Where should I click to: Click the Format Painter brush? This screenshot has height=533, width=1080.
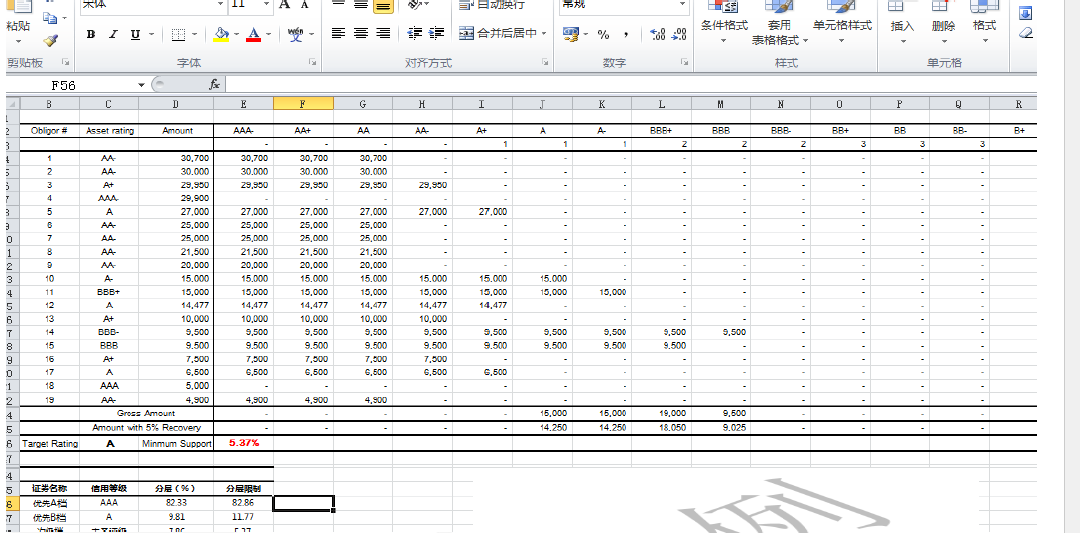(50, 41)
